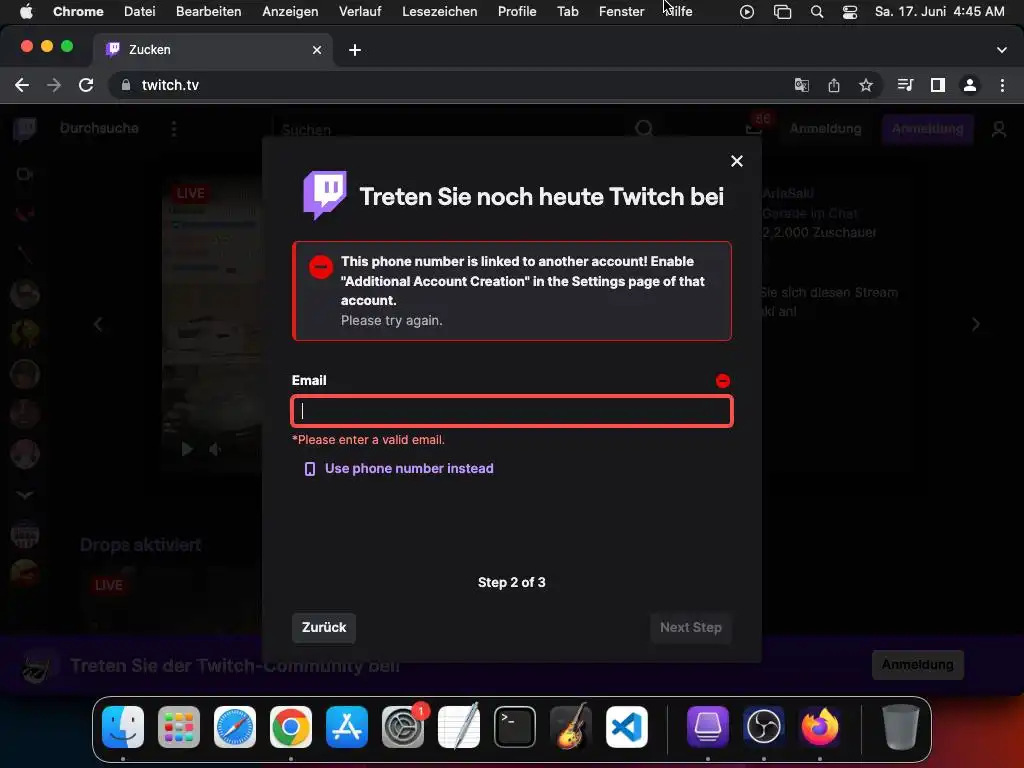
Task: Click the Now Playing menu bar icon
Action: pyautogui.click(x=746, y=12)
